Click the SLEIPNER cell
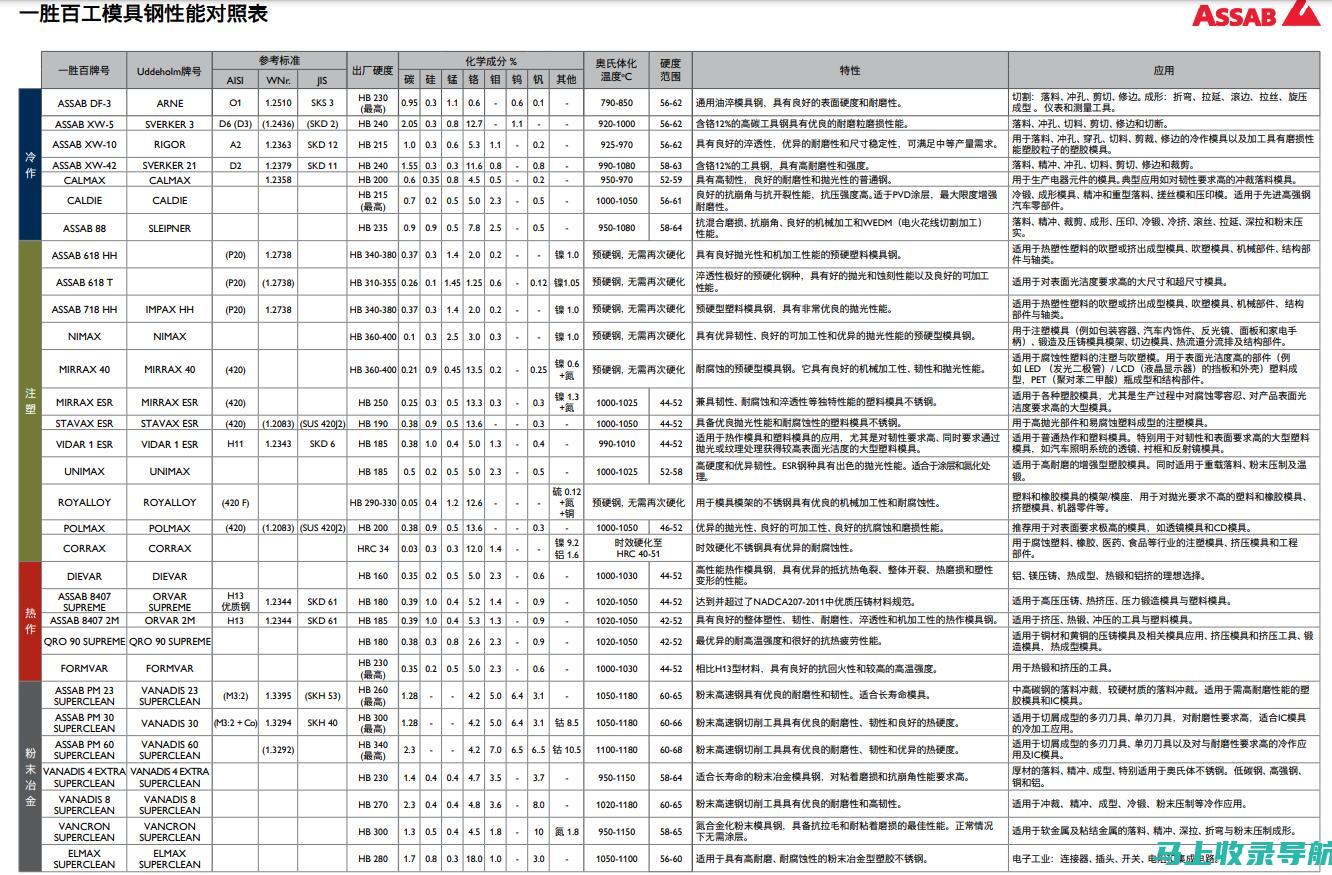The width and height of the screenshot is (1332, 875). [x=169, y=228]
